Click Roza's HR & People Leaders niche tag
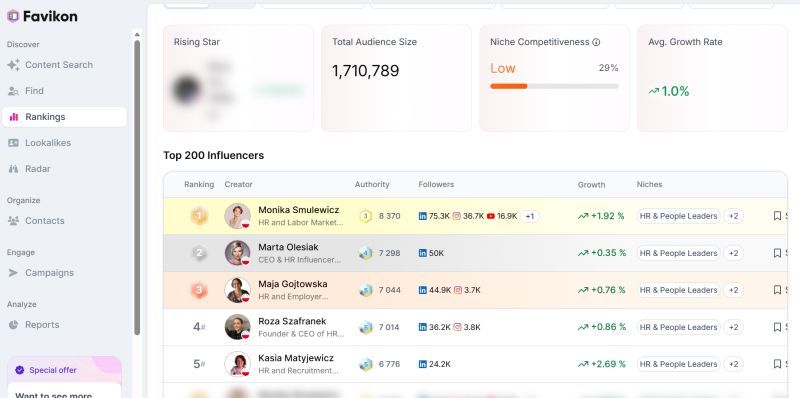The height and width of the screenshot is (398, 800). click(x=678, y=327)
